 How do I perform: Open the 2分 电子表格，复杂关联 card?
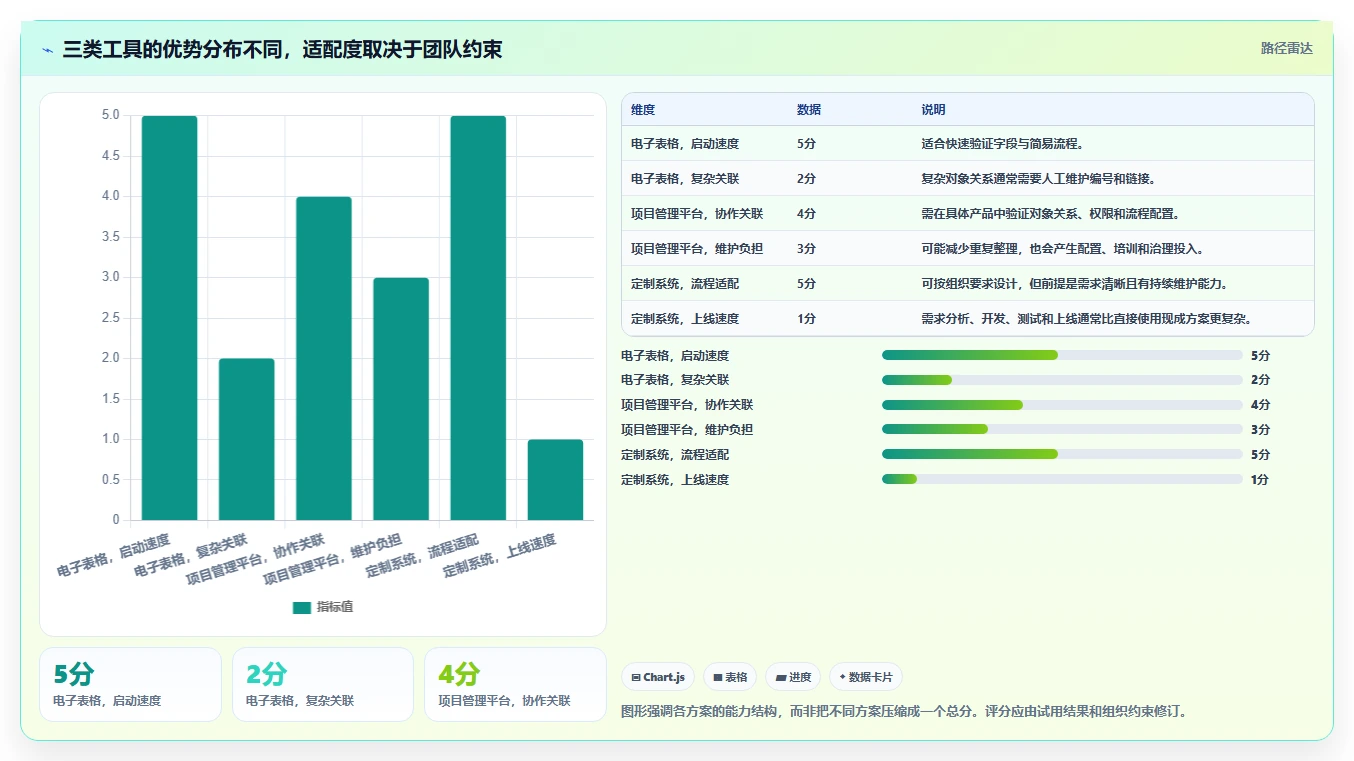323,684
